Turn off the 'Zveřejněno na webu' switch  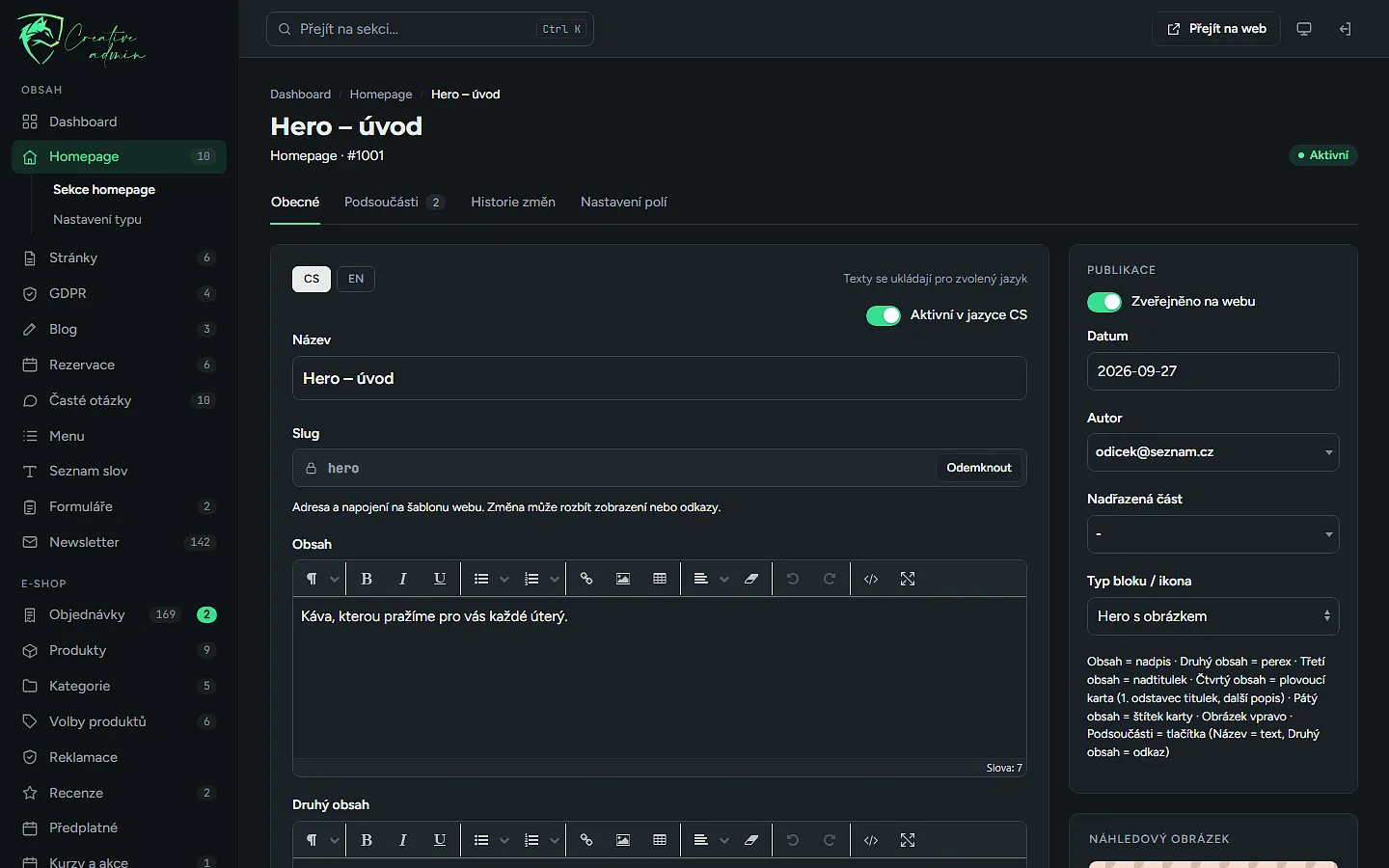point(1104,302)
